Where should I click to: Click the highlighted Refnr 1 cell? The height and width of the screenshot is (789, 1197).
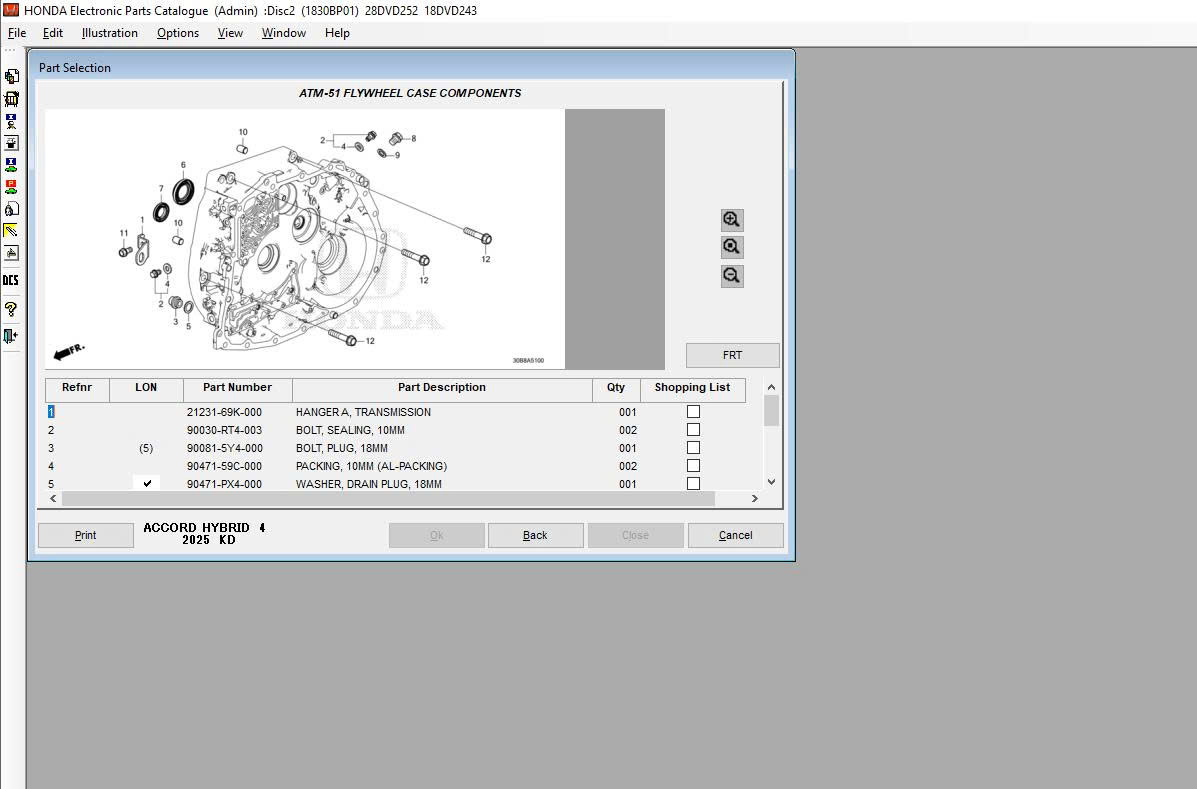coord(51,412)
